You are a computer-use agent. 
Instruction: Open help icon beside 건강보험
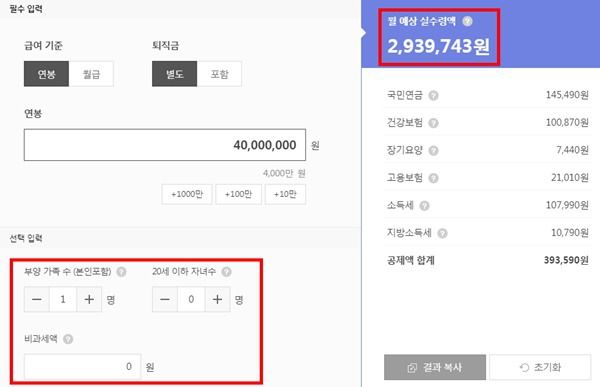click(433, 123)
